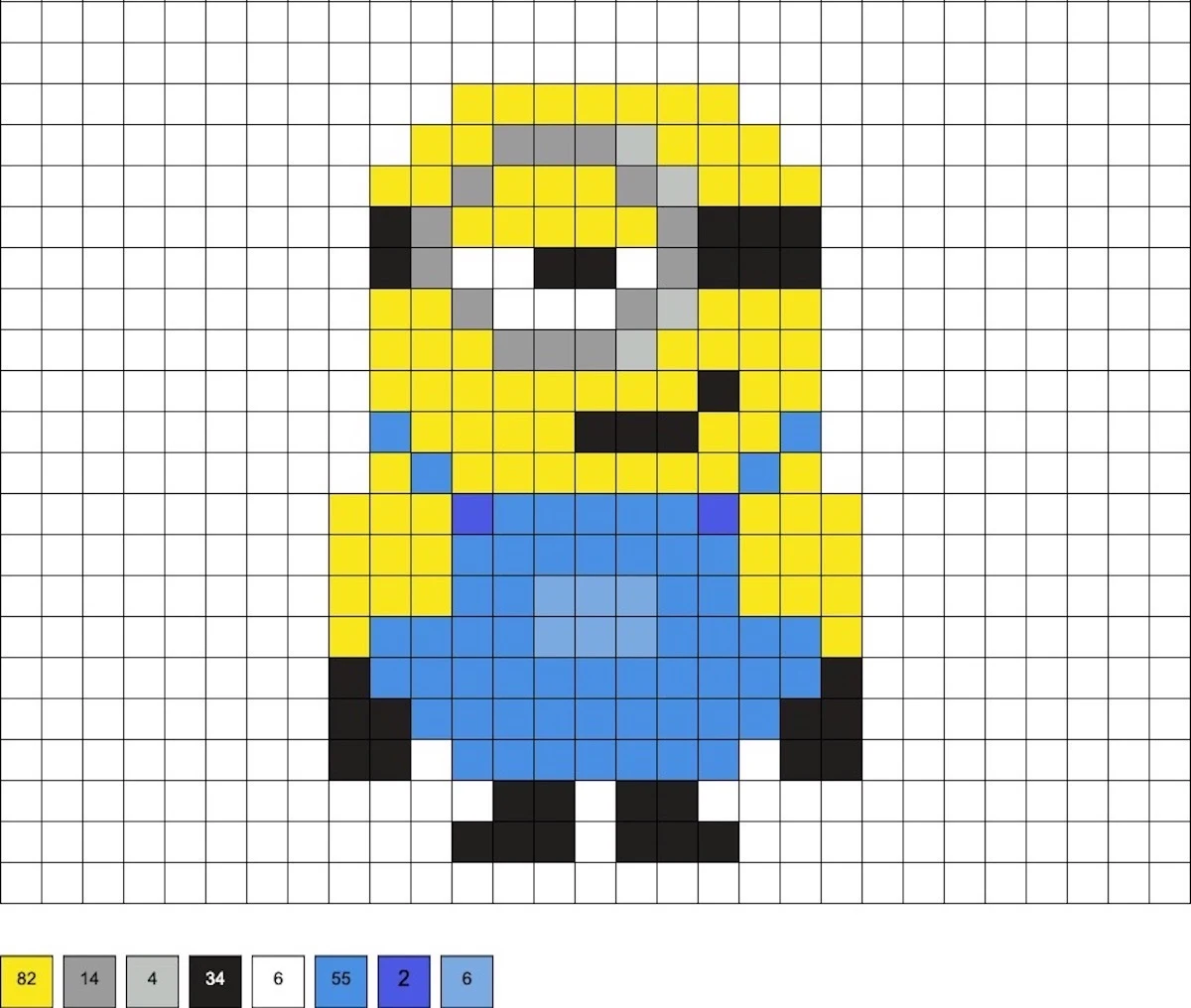Select the black swatch labeled 34

pos(214,979)
